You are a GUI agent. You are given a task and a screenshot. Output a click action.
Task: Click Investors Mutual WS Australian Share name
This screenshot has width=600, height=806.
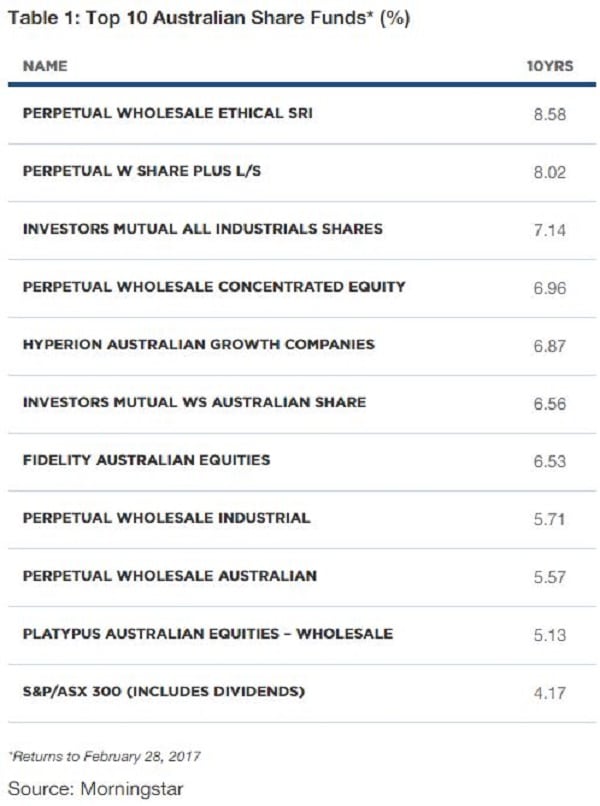pyautogui.click(x=194, y=402)
